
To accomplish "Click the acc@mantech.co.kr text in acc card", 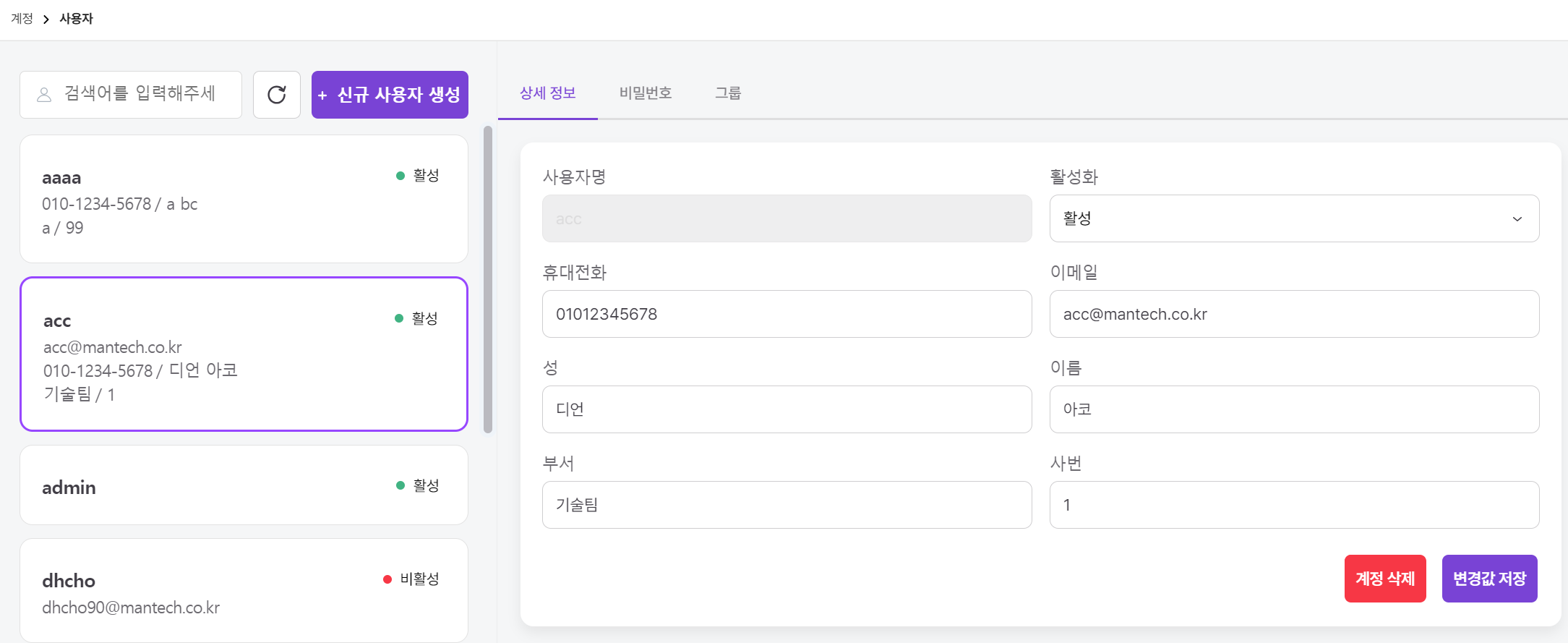I will coord(113,347).
